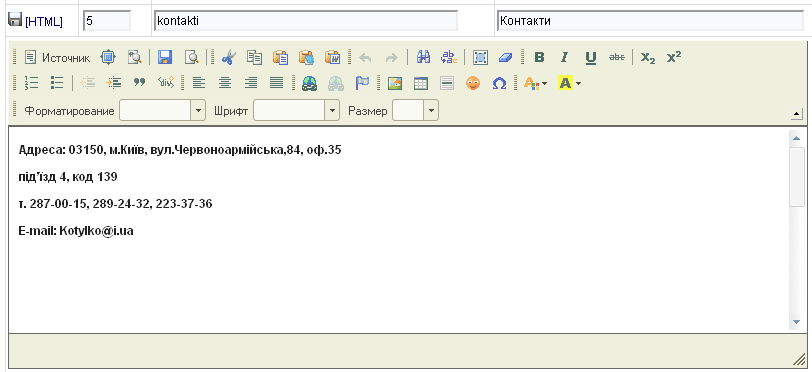Viewport: 812px width, 372px height.
Task: Click the unlink icon
Action: 336,83
